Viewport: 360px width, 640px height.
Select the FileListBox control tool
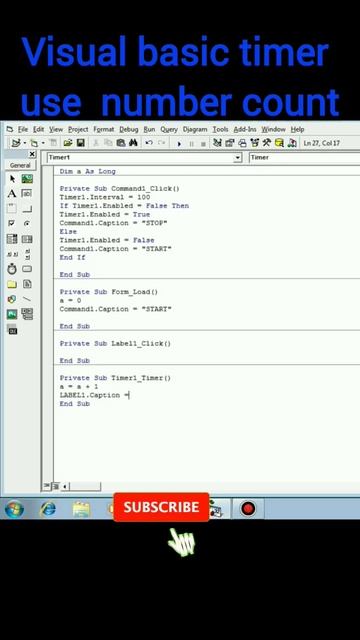point(27,284)
